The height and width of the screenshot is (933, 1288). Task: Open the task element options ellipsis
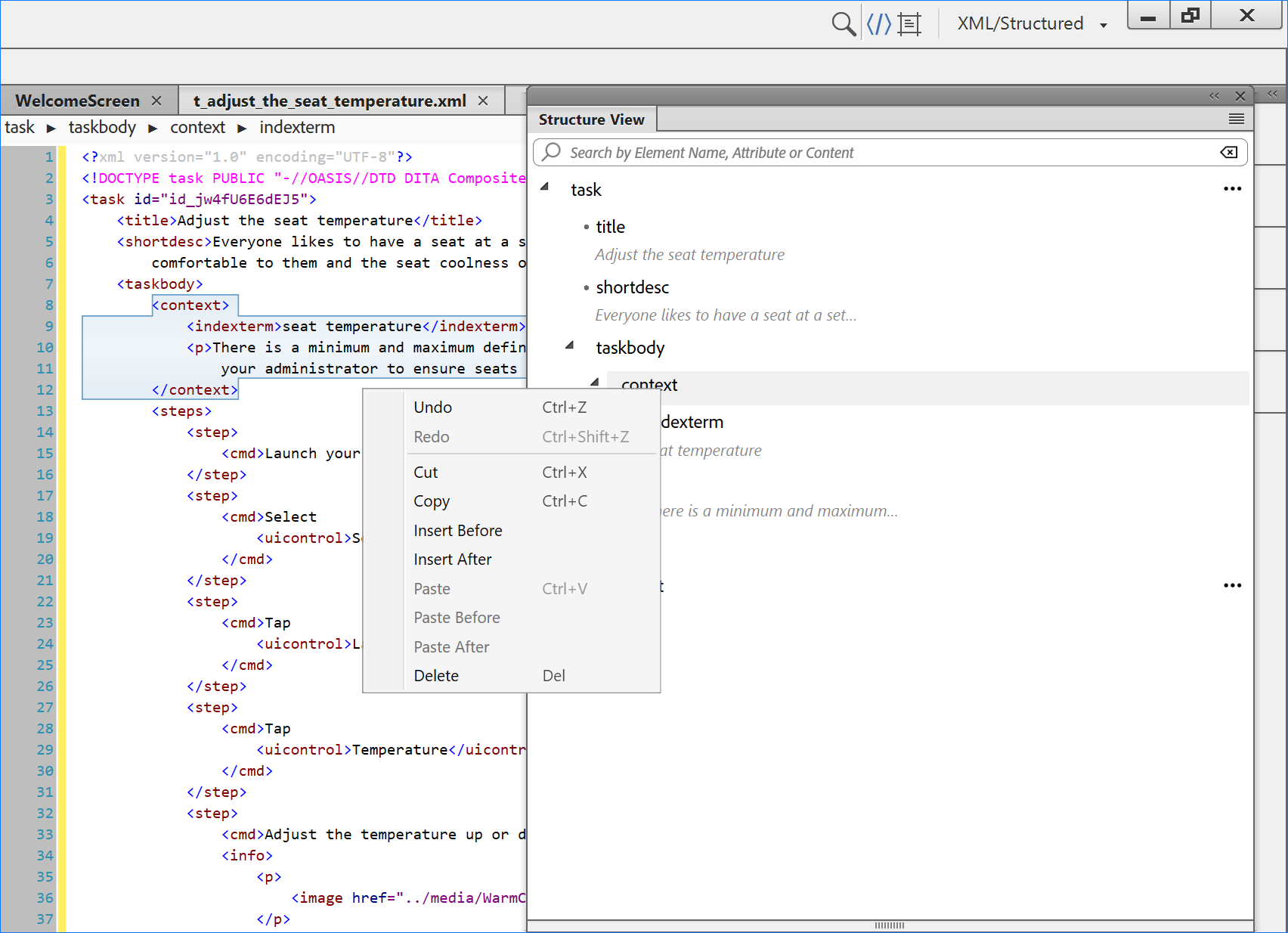coord(1232,189)
